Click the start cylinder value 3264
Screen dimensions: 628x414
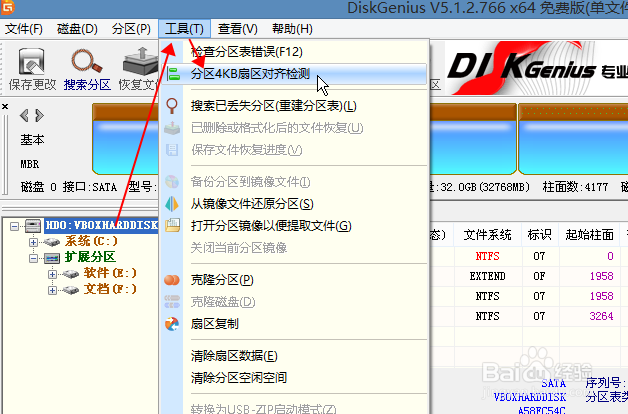[x=601, y=316]
